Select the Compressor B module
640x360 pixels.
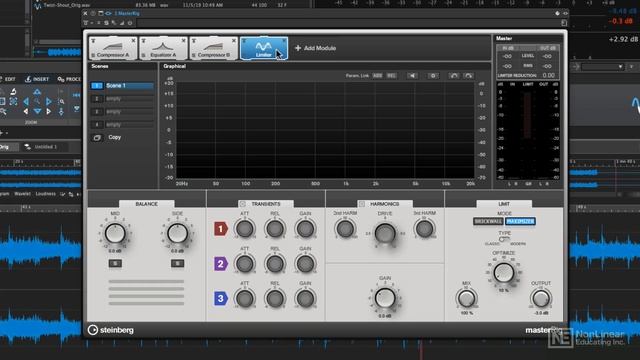click(x=213, y=48)
